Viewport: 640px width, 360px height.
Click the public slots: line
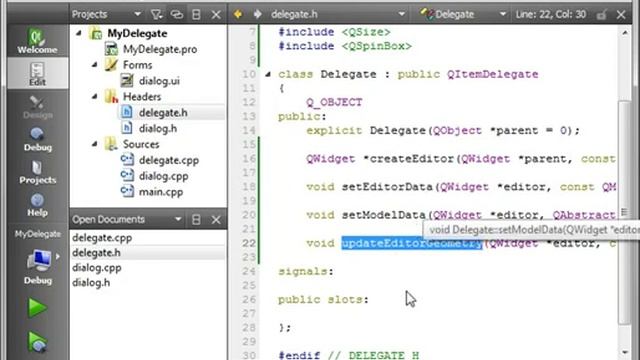tap(323, 300)
